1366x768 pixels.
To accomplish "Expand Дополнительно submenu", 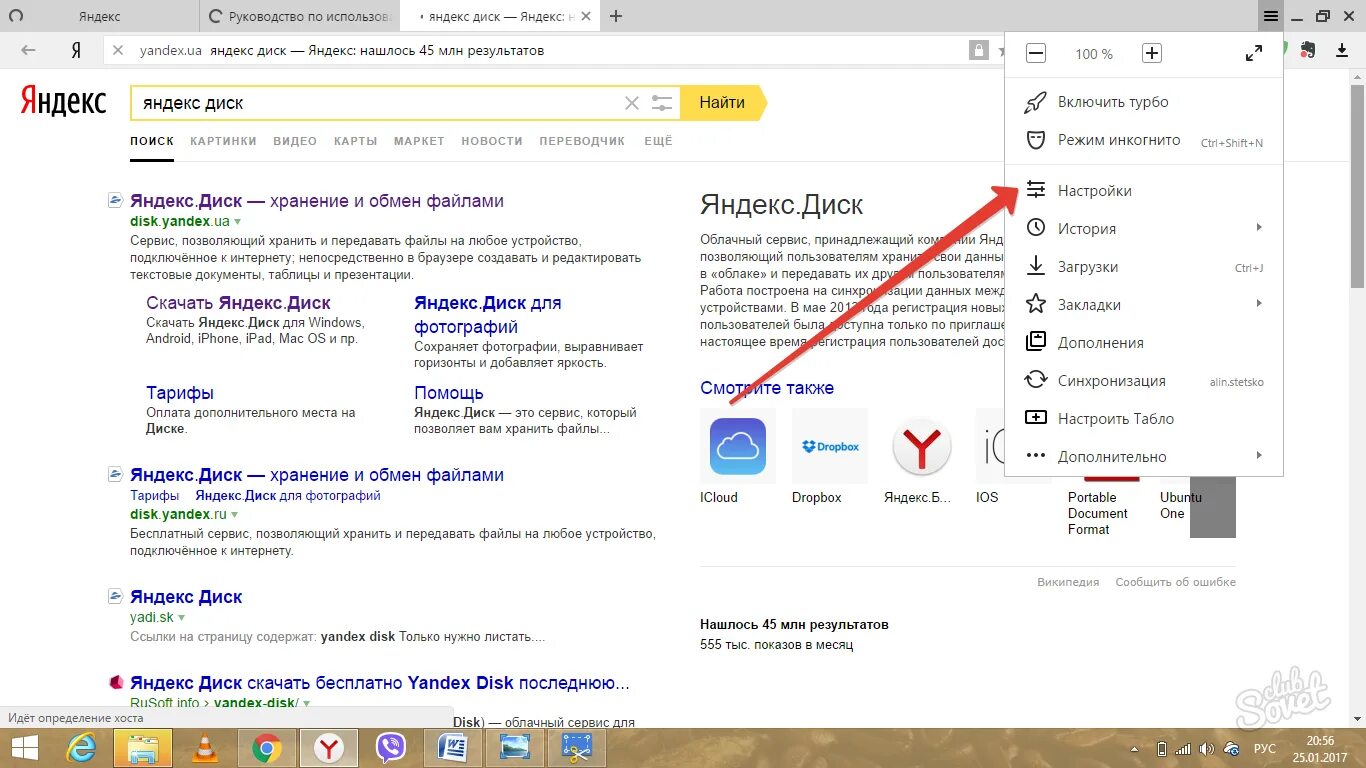I will coord(1144,457).
